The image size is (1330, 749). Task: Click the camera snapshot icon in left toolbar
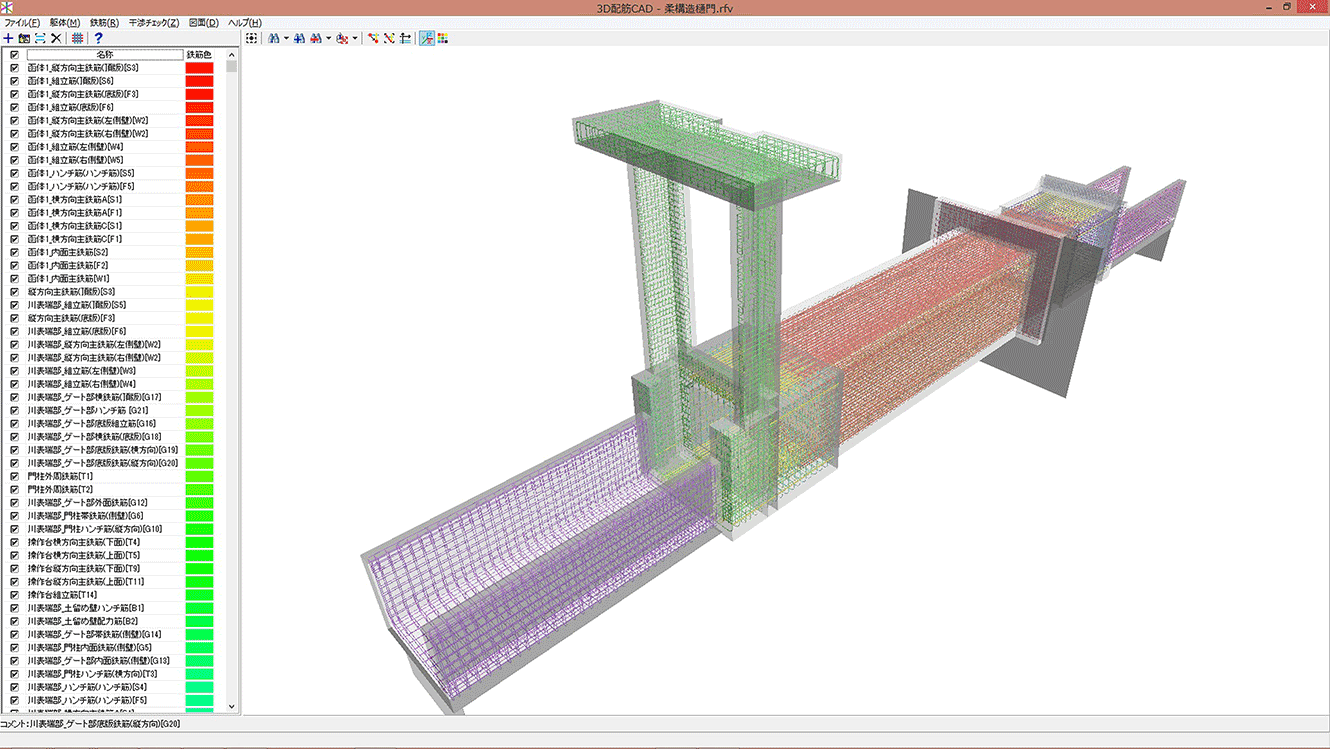pyautogui.click(x=24, y=38)
